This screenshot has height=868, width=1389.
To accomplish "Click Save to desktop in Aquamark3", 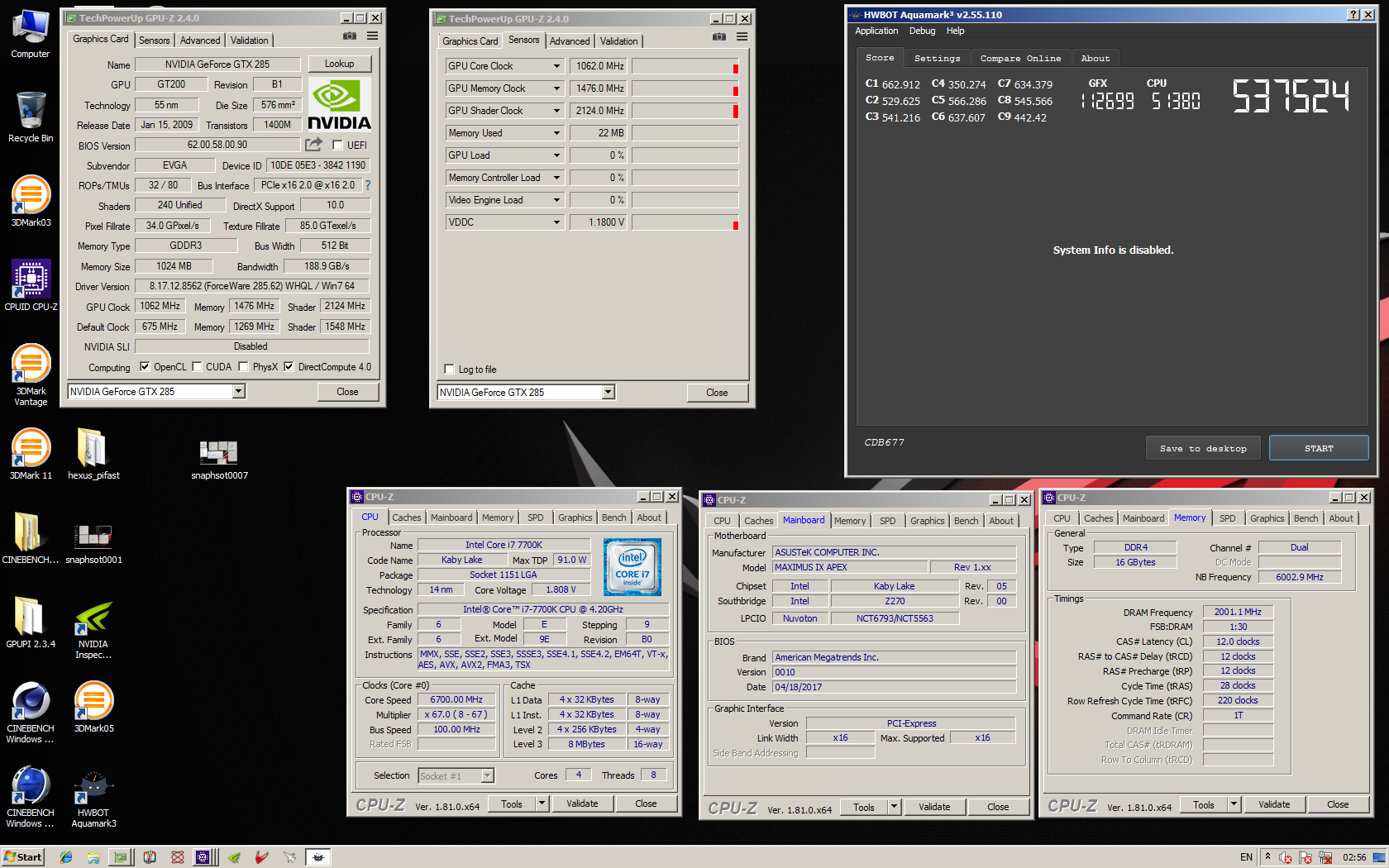I will [x=1203, y=448].
